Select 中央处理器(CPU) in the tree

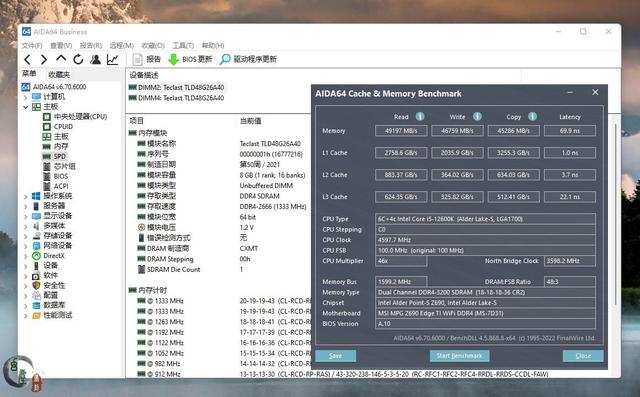pos(80,117)
